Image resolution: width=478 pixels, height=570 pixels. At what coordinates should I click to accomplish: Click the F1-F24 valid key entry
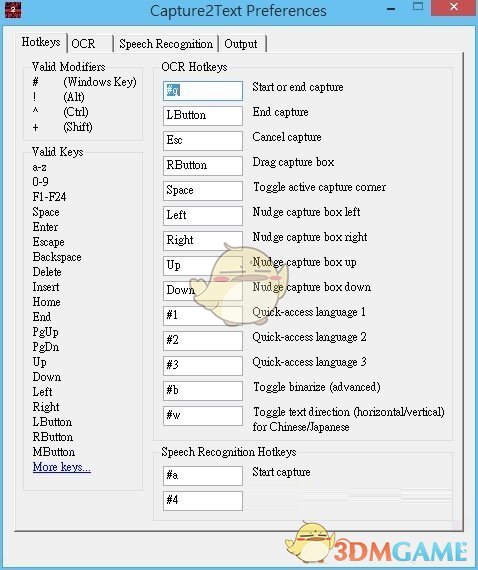coord(49,197)
